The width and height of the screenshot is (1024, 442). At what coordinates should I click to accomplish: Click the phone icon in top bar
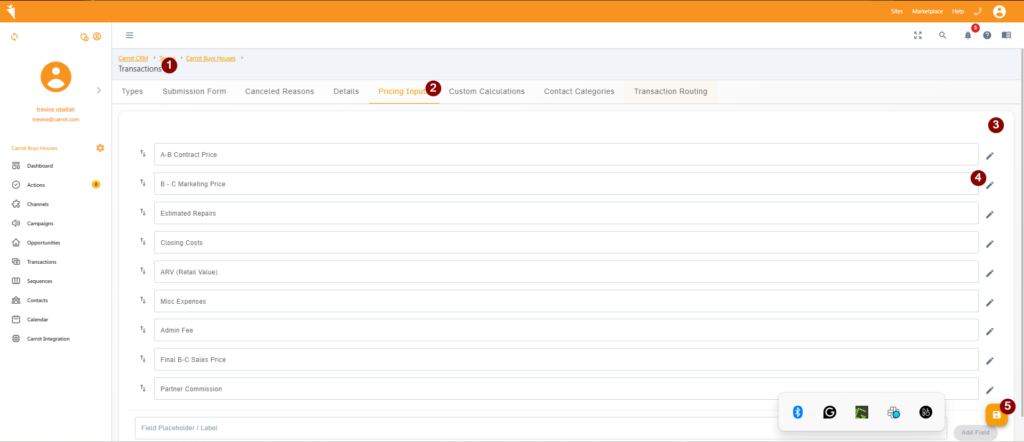[976, 11]
